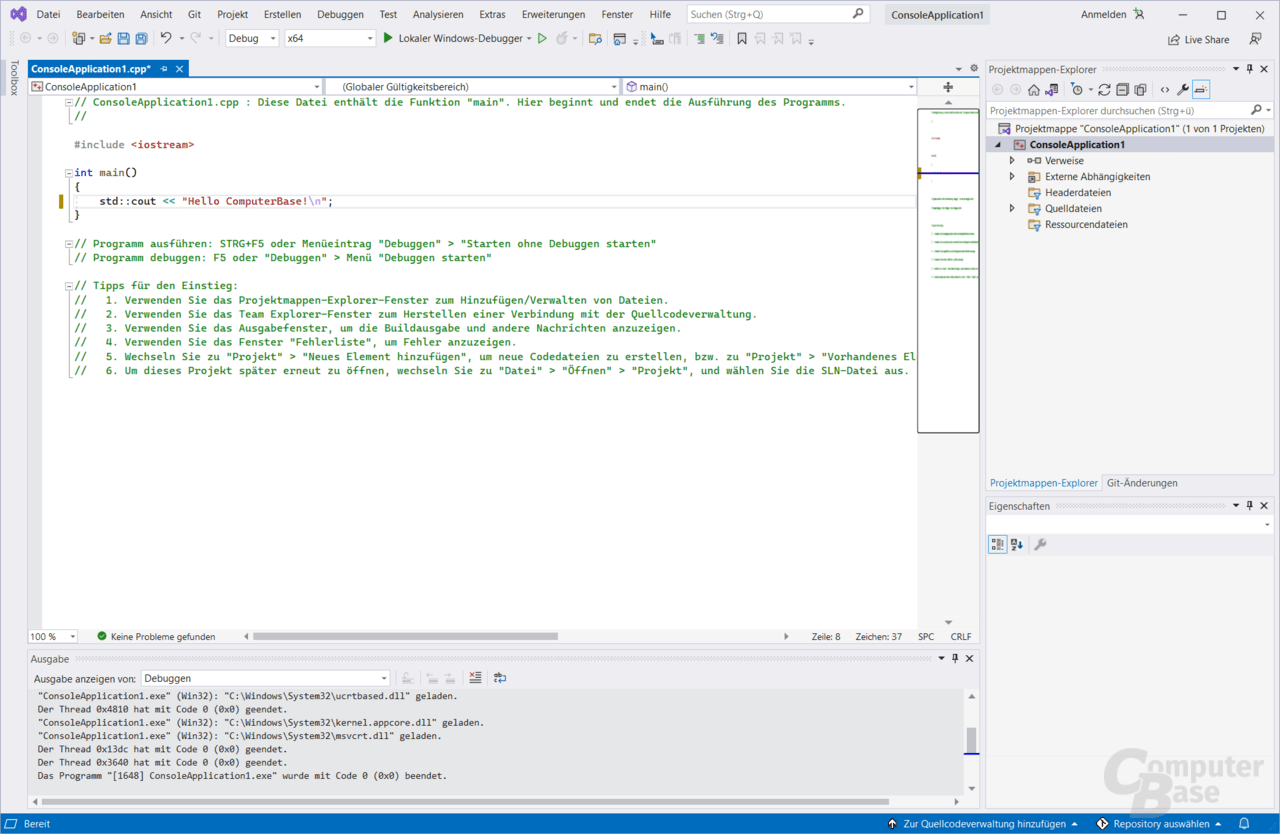This screenshot has width=1280, height=834.
Task: Click the open file folder icon
Action: pyautogui.click(x=105, y=38)
